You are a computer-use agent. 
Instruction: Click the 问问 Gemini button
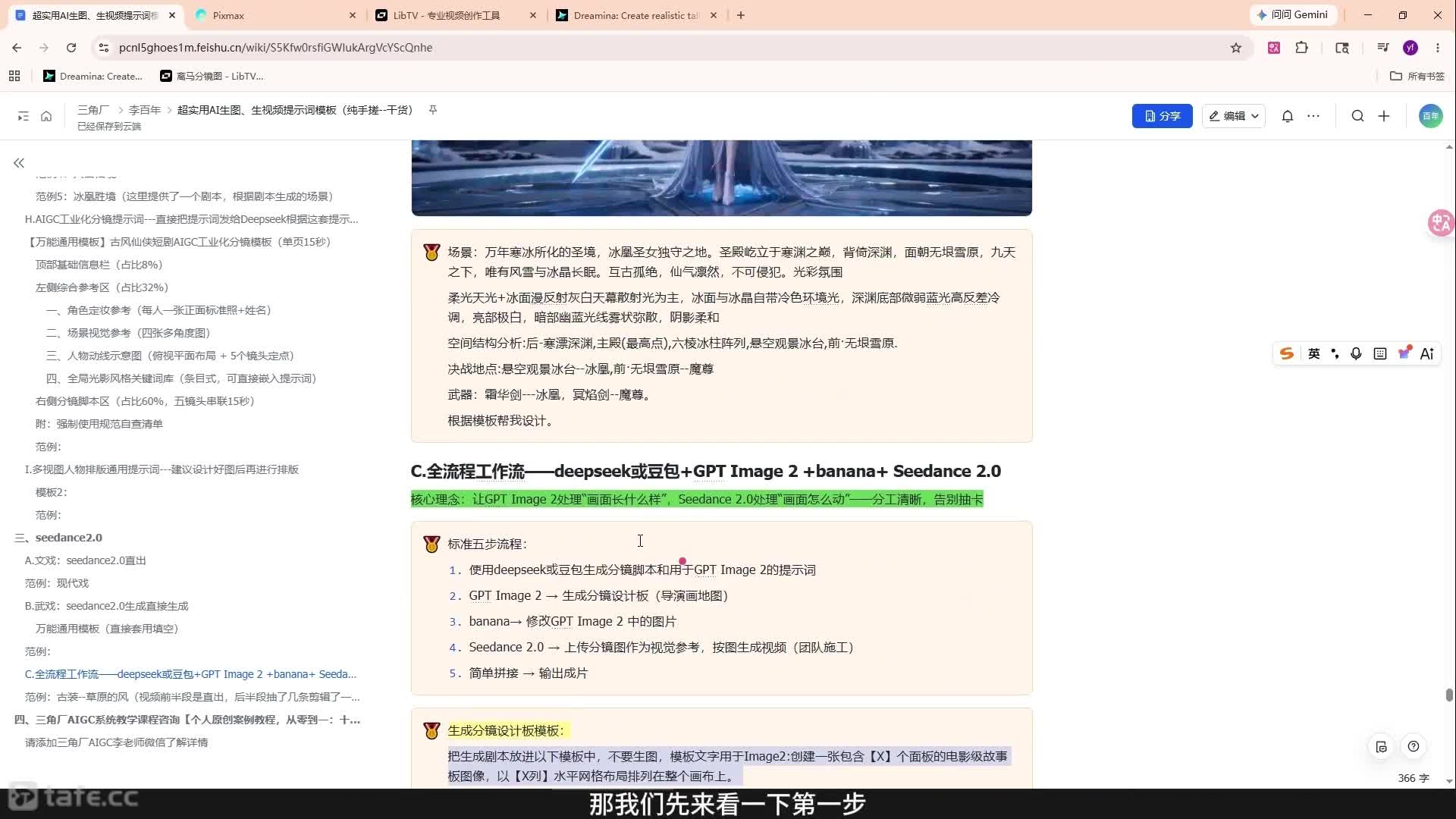[x=1292, y=15]
